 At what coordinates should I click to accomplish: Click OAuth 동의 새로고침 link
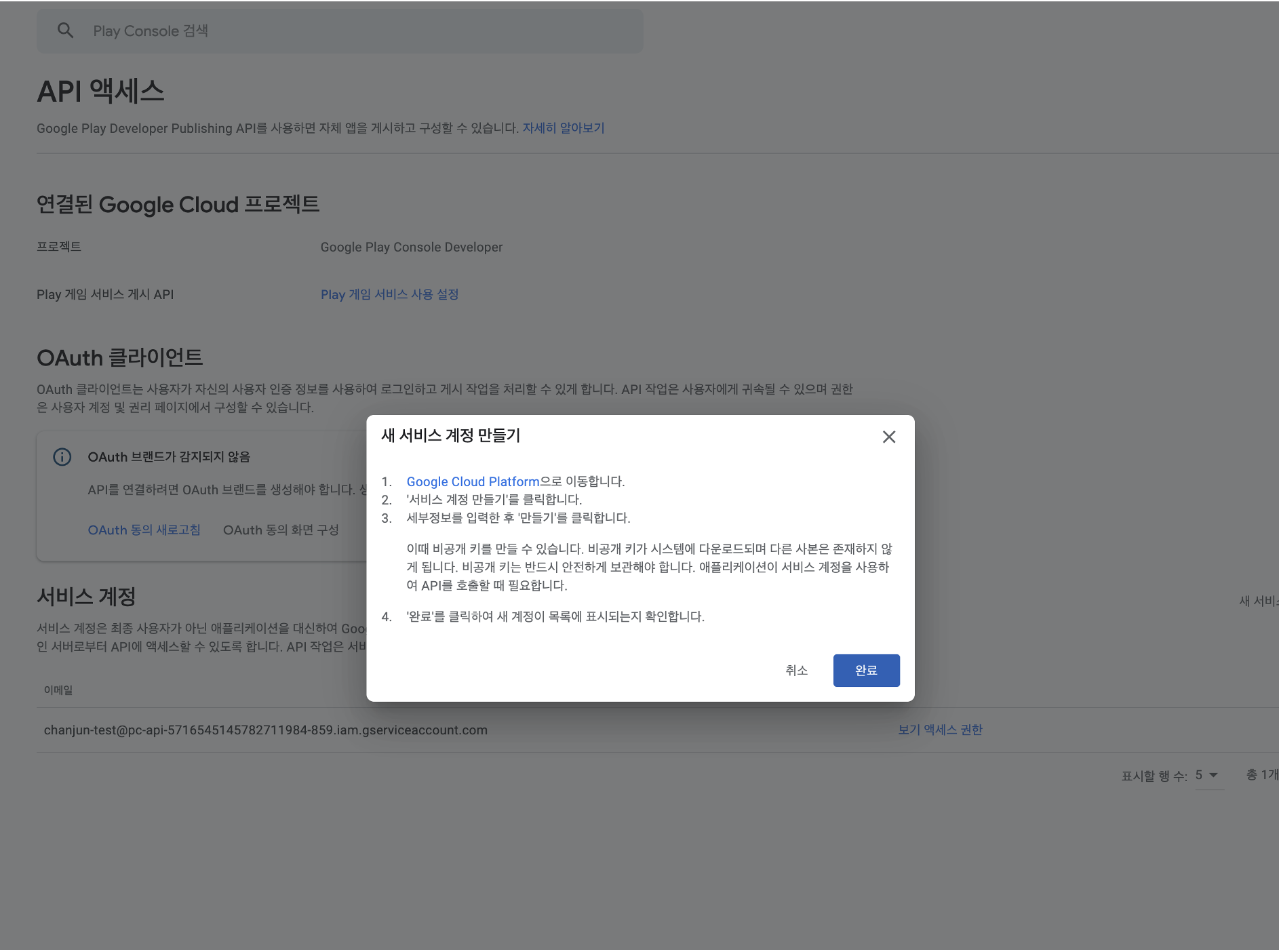tap(144, 530)
